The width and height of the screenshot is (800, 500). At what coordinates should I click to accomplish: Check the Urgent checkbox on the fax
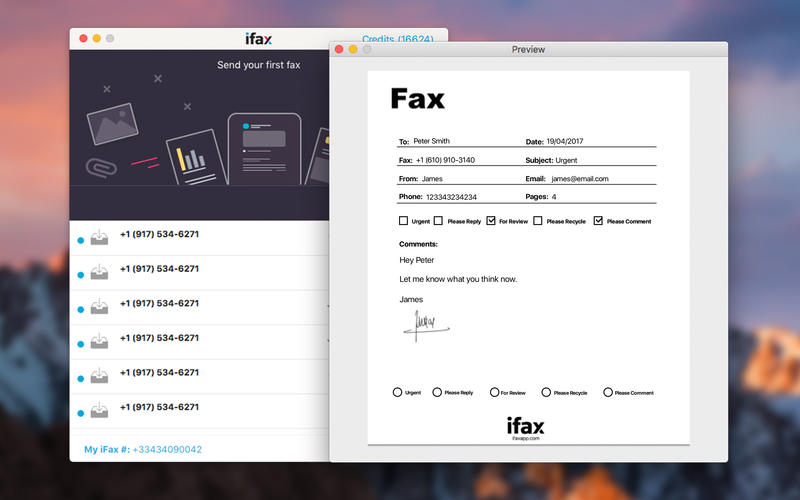404,220
